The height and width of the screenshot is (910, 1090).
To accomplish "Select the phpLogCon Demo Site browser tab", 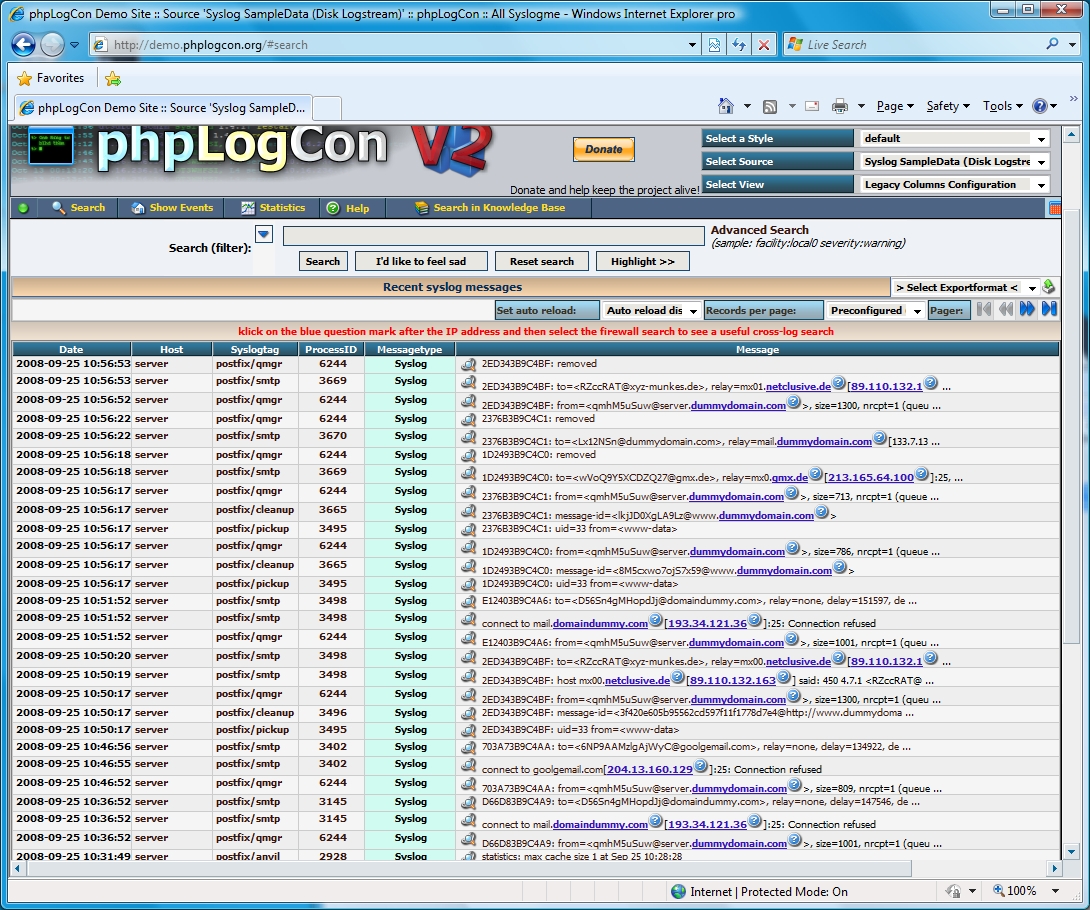I will 163,108.
